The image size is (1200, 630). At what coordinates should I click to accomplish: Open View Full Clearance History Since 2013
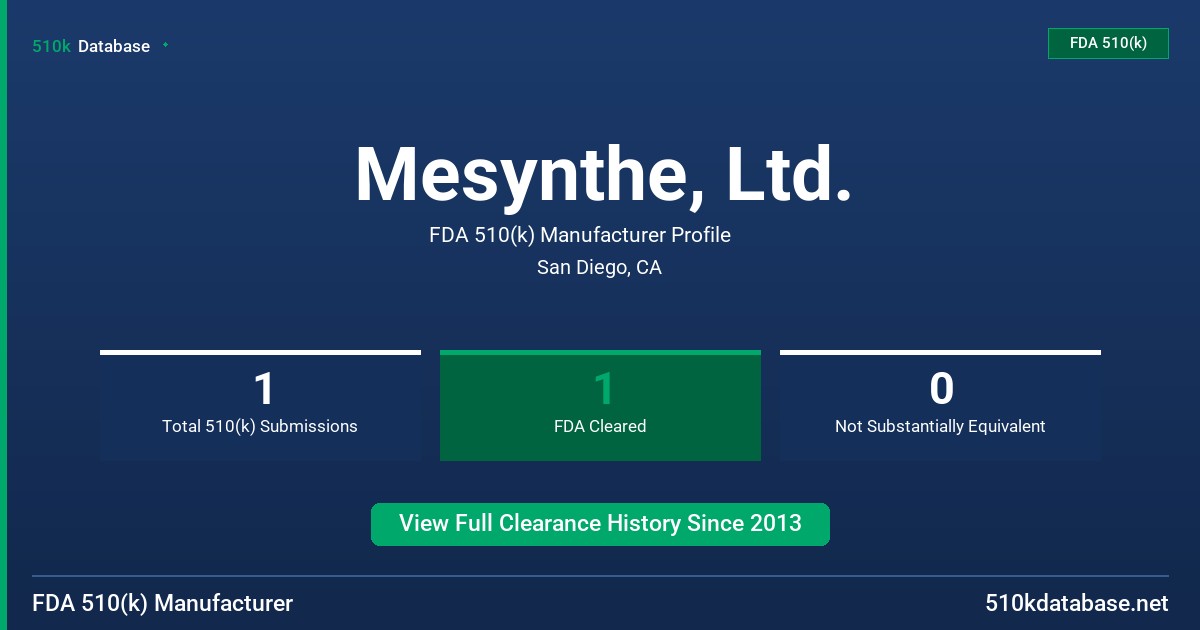point(600,524)
